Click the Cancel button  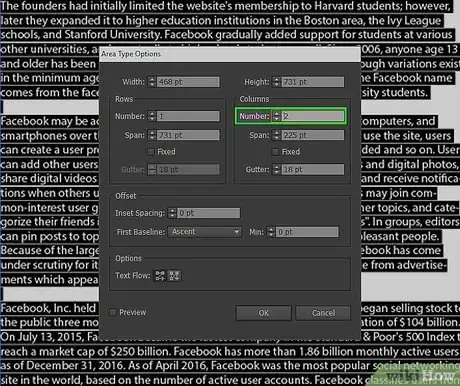click(323, 313)
